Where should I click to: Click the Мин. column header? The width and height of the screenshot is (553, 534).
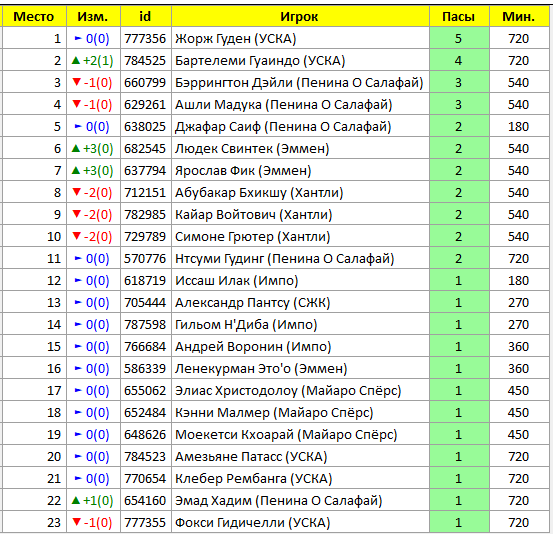(519, 16)
